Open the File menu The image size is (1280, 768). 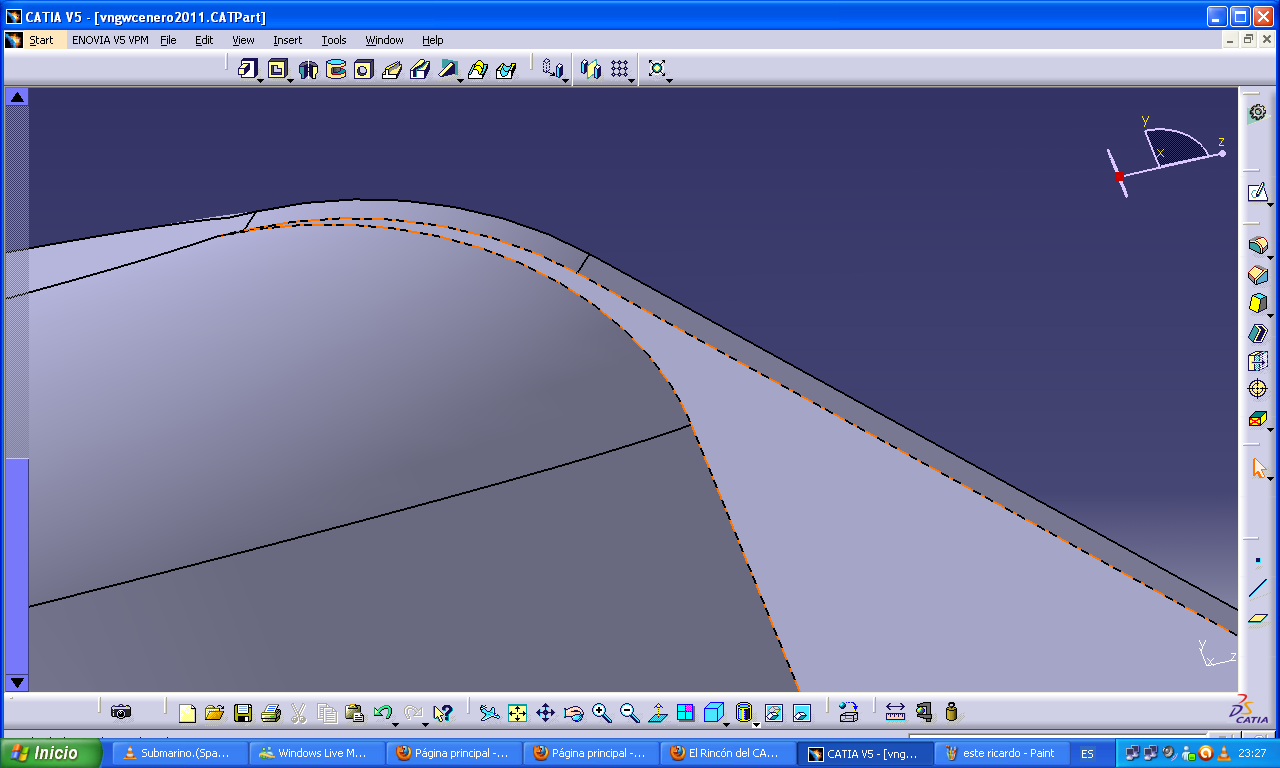point(168,40)
